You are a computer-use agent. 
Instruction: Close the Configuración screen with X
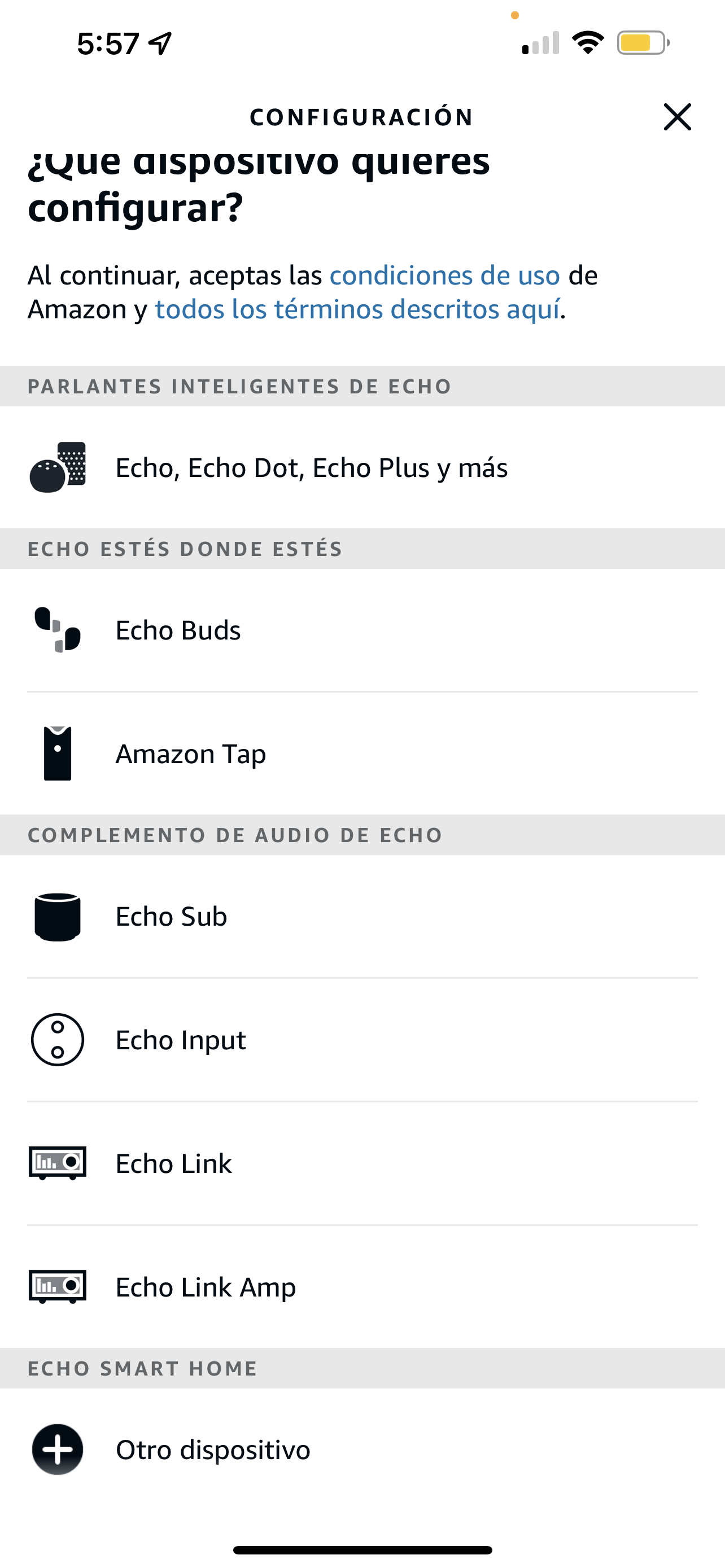click(677, 117)
